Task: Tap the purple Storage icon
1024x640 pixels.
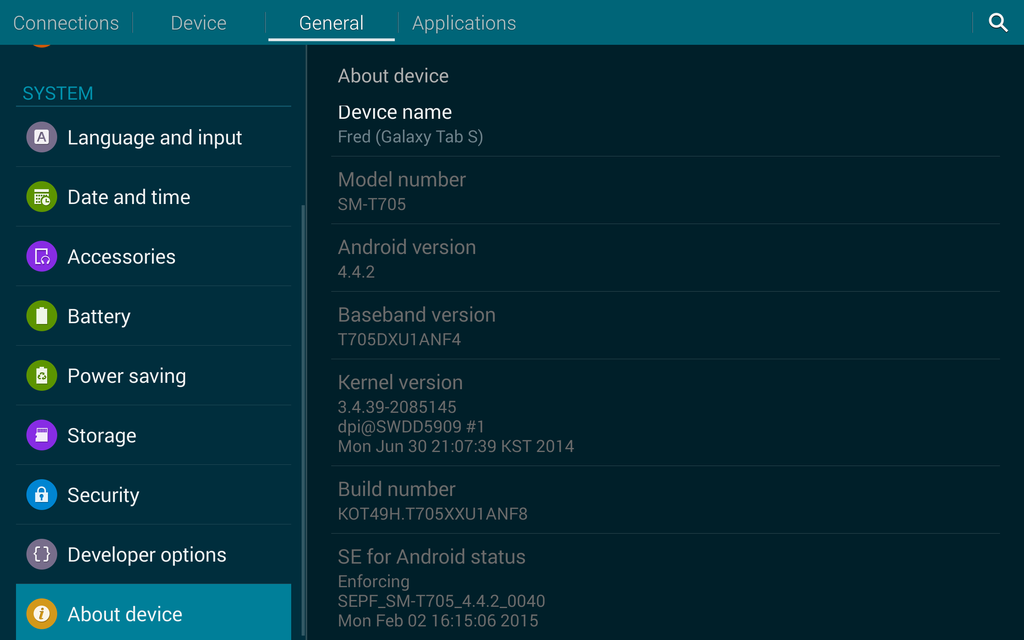Action: coord(41,435)
